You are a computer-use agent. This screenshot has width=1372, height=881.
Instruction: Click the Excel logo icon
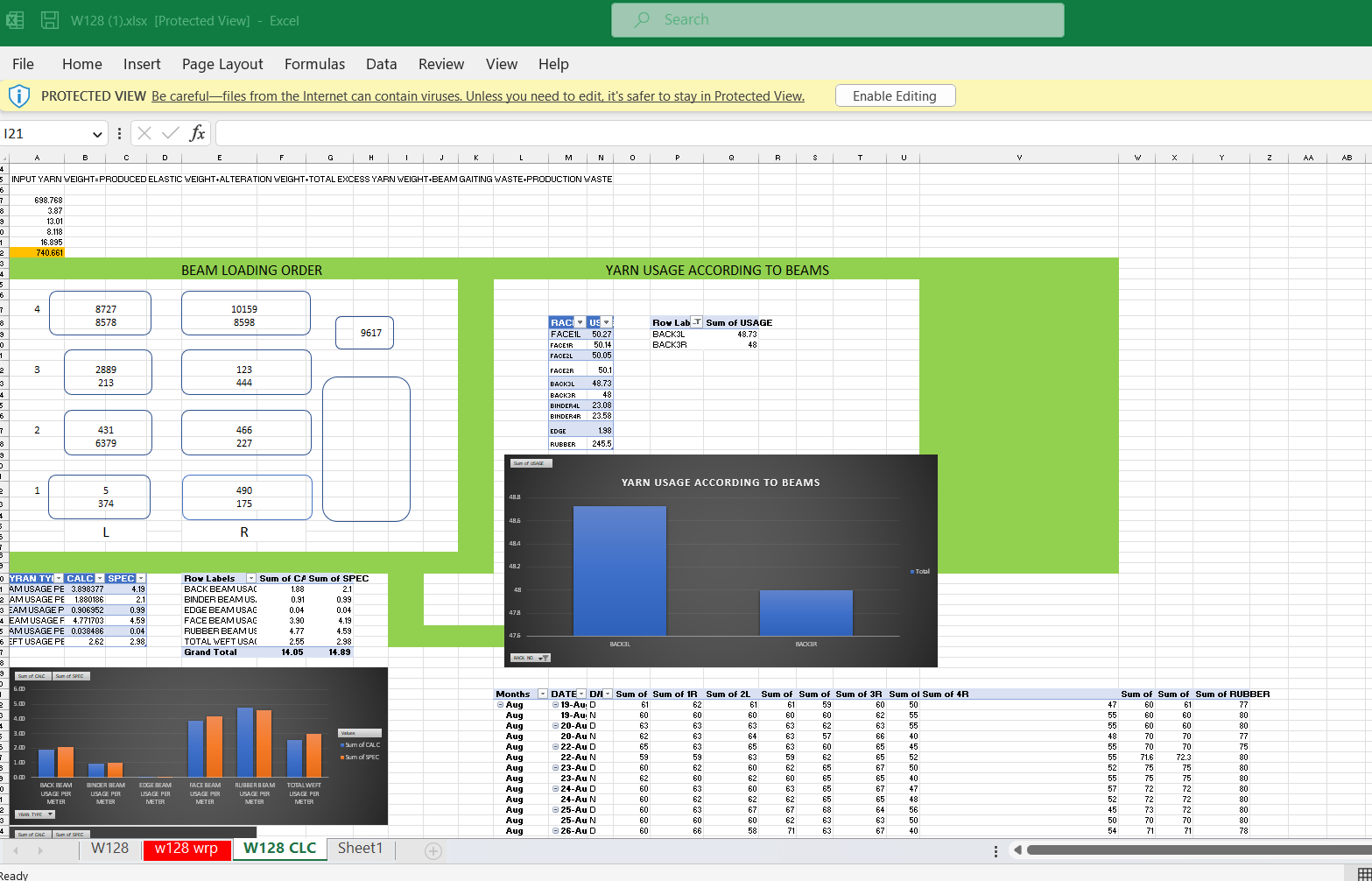coord(15,20)
